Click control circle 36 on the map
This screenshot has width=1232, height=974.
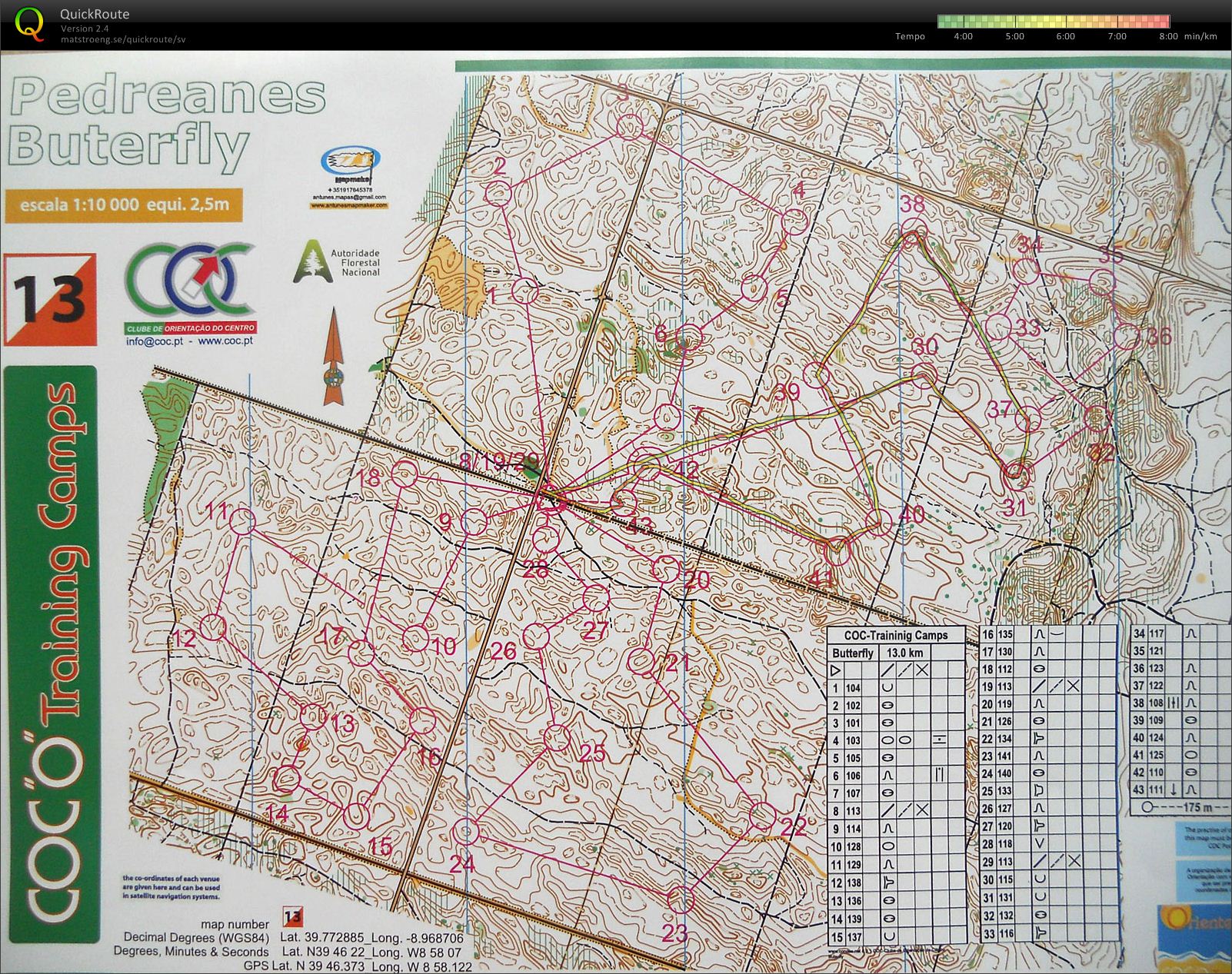pyautogui.click(x=1127, y=337)
